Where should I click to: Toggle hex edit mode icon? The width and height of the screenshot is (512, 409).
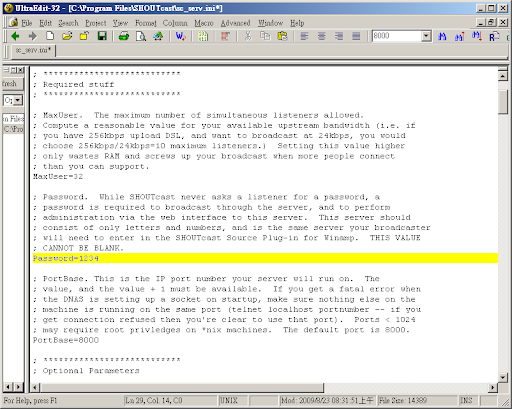tap(203, 36)
